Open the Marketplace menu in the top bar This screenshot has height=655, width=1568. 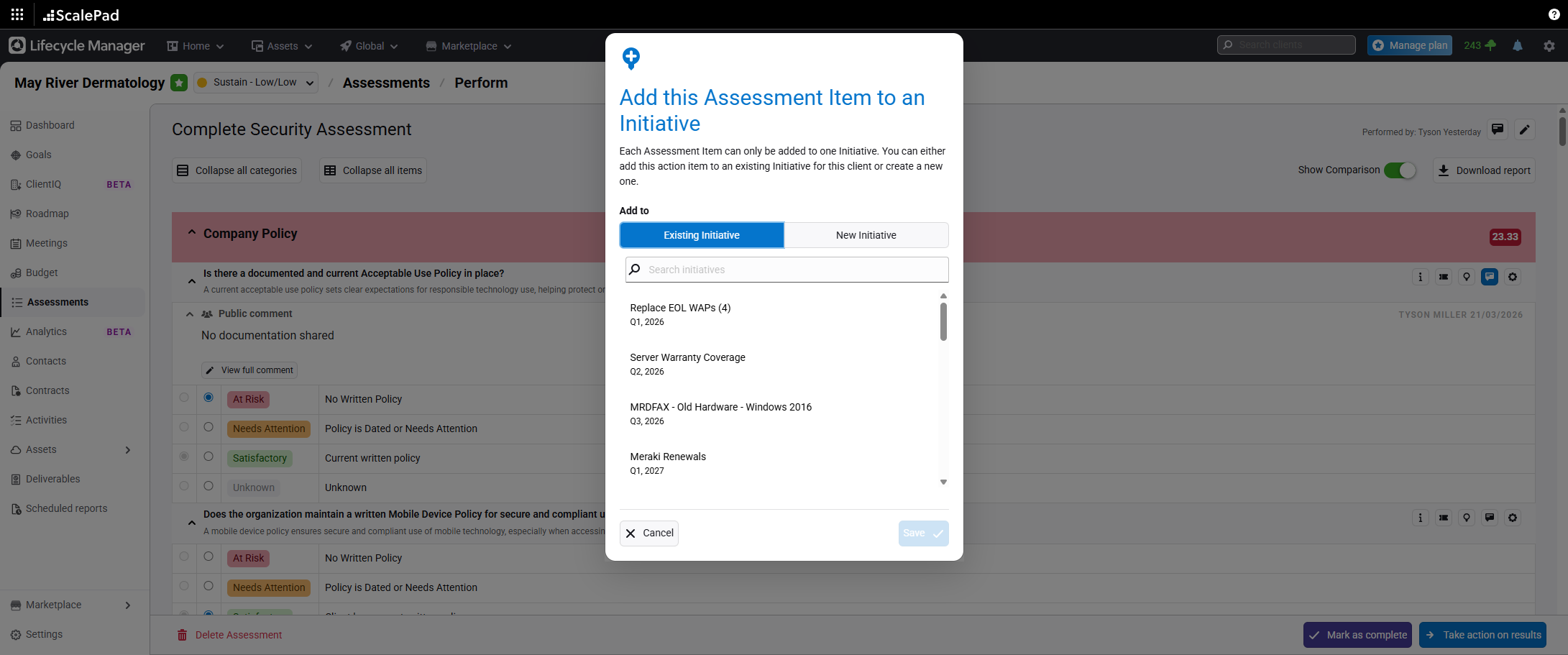pyautogui.click(x=467, y=45)
